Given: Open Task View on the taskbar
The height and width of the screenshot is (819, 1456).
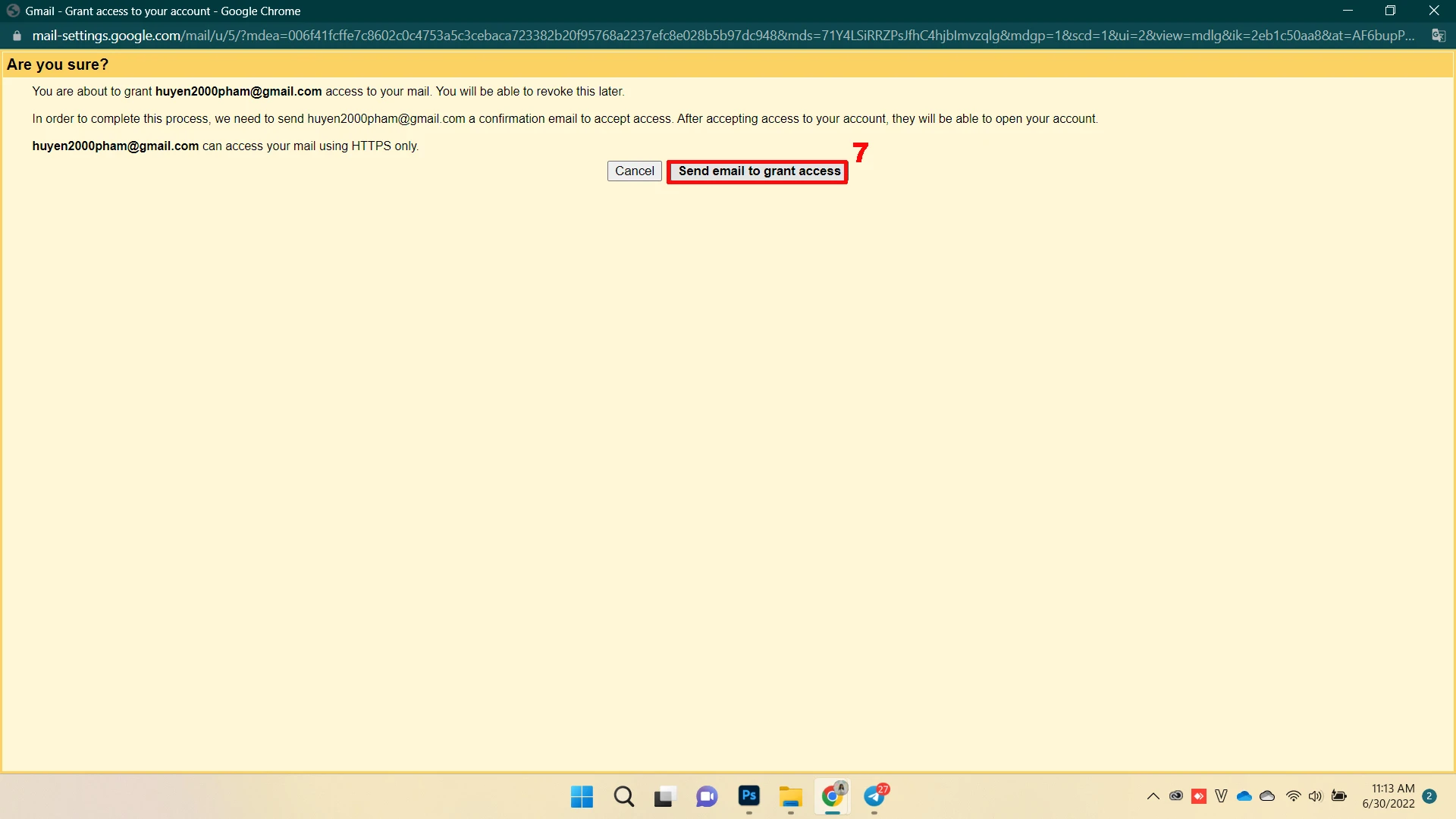Looking at the screenshot, I should [664, 796].
